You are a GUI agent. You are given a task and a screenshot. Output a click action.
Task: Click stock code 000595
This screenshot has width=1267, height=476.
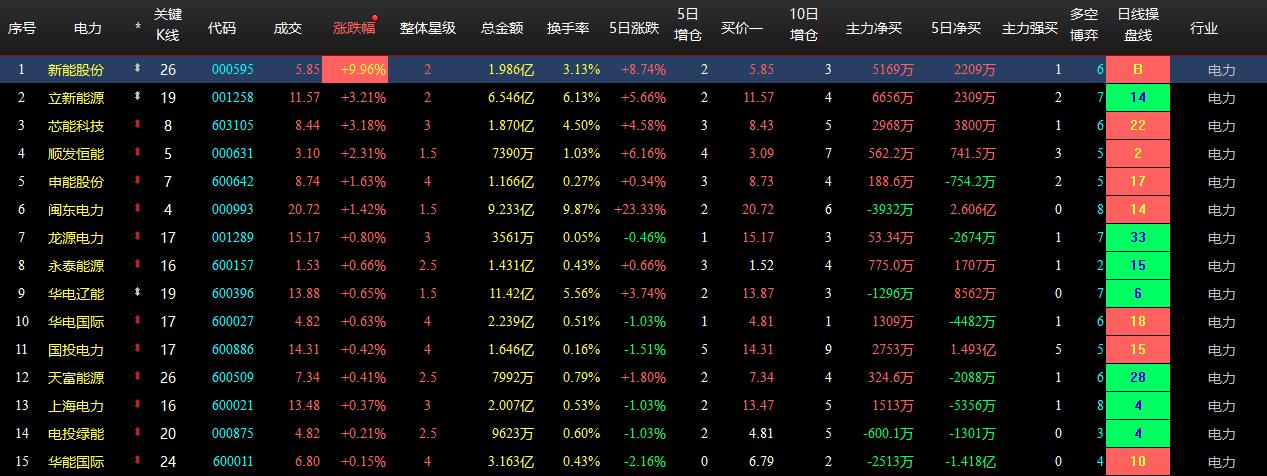(233, 70)
